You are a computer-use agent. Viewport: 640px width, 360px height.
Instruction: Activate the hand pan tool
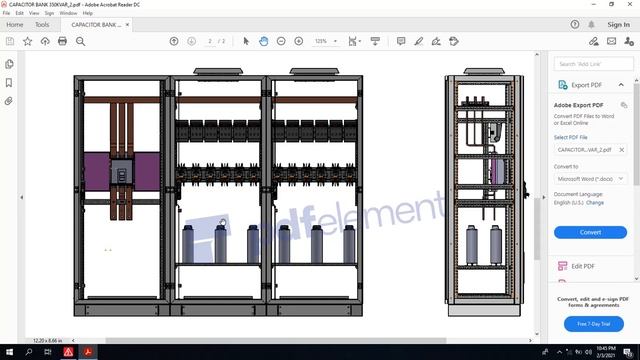tap(264, 41)
